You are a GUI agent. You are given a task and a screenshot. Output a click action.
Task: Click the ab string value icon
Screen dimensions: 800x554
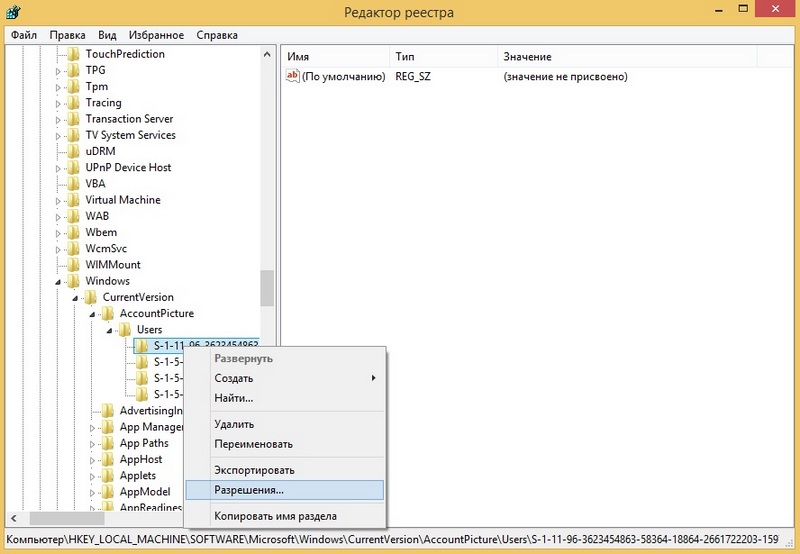coord(292,76)
